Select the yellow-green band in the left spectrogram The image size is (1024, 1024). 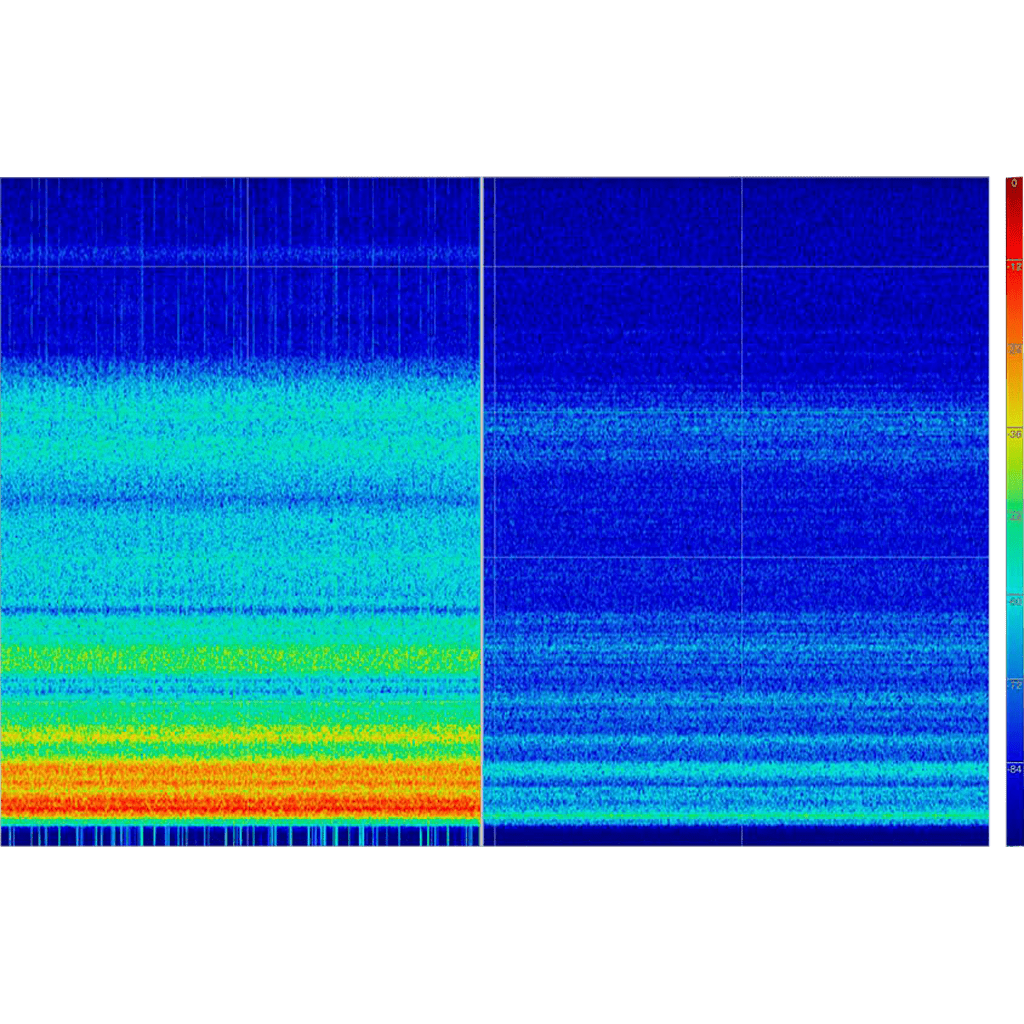(240, 658)
